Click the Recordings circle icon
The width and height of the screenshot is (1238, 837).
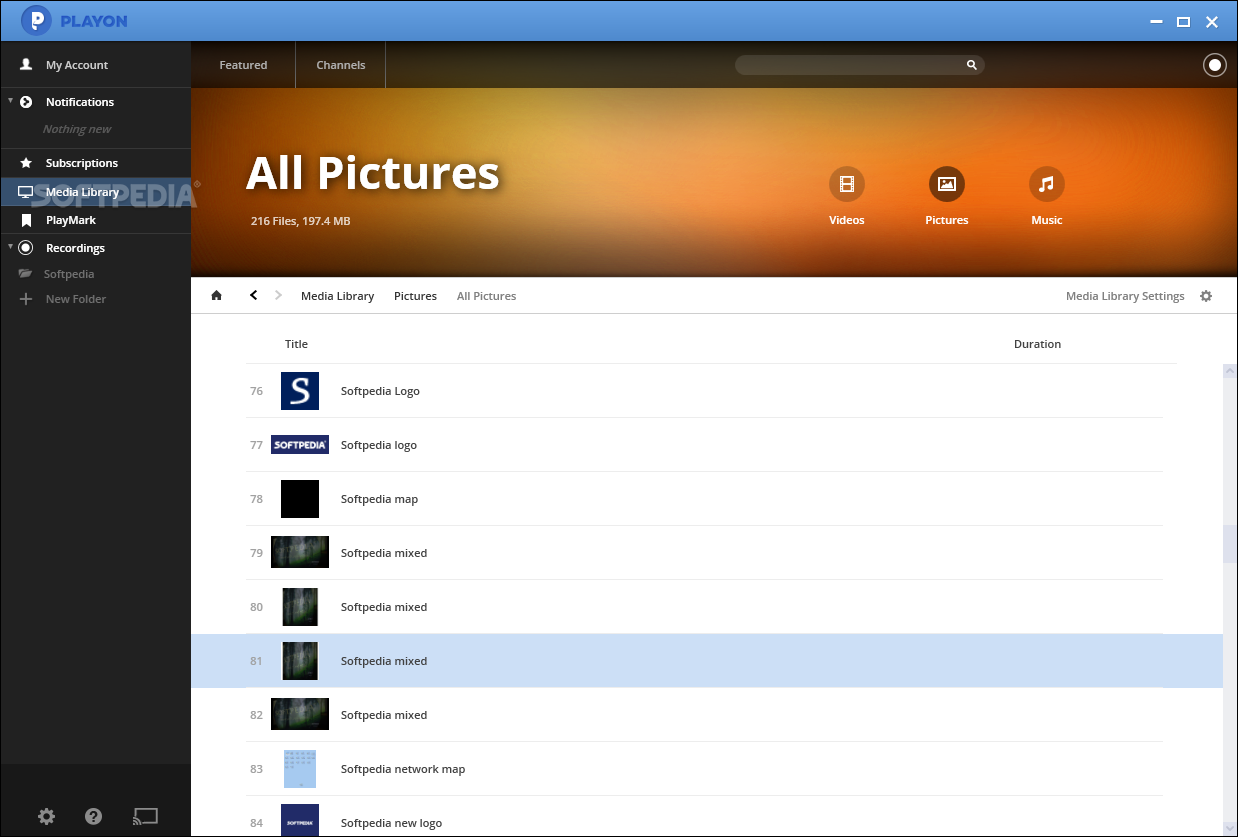pos(26,248)
